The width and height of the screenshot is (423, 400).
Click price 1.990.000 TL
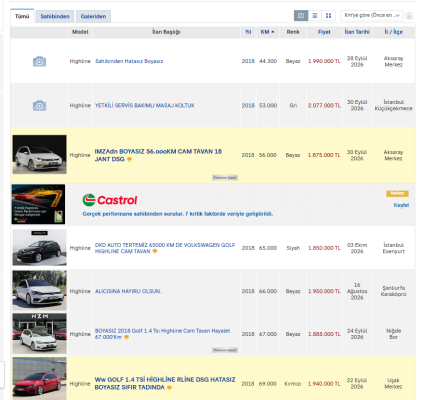point(324,61)
